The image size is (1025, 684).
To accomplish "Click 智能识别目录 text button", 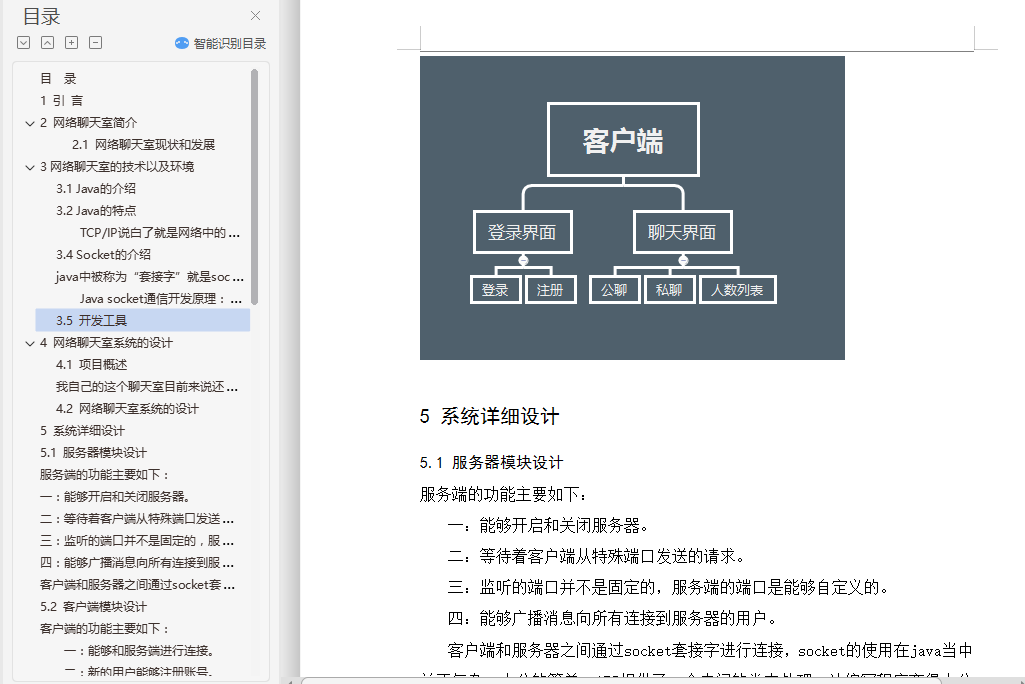I will (x=230, y=44).
